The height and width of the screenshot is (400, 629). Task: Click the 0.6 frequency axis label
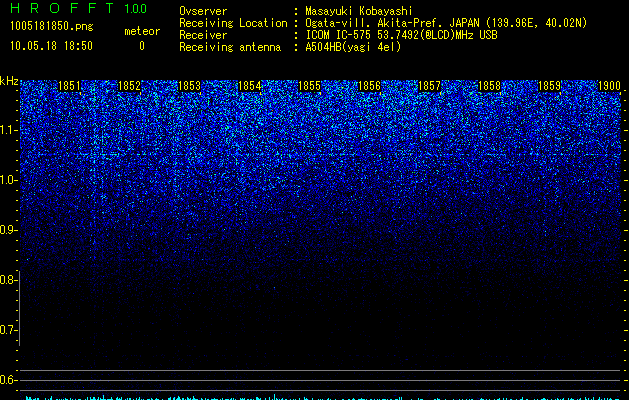[x=8, y=380]
